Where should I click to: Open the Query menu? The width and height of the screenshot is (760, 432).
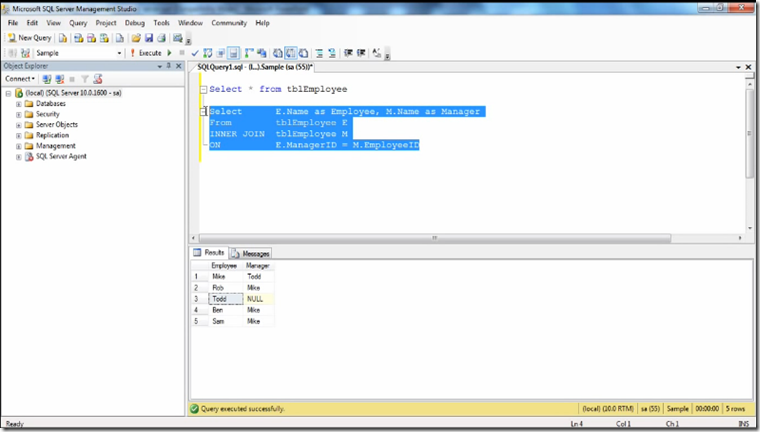pyautogui.click(x=78, y=23)
